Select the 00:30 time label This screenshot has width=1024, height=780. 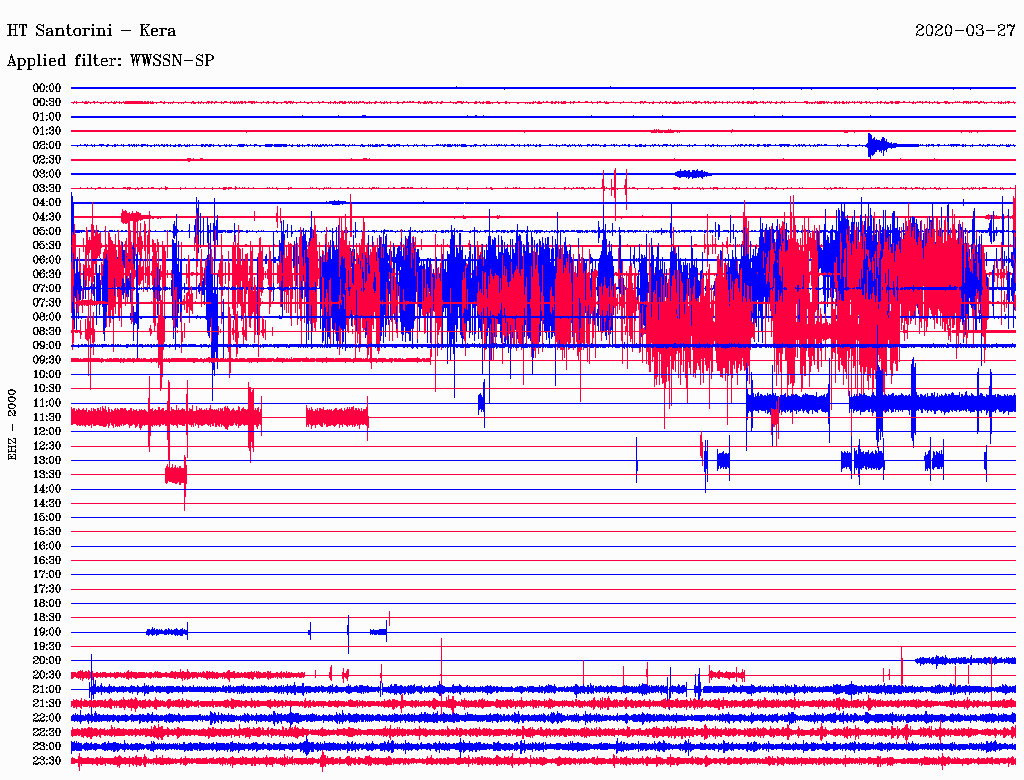pyautogui.click(x=47, y=103)
